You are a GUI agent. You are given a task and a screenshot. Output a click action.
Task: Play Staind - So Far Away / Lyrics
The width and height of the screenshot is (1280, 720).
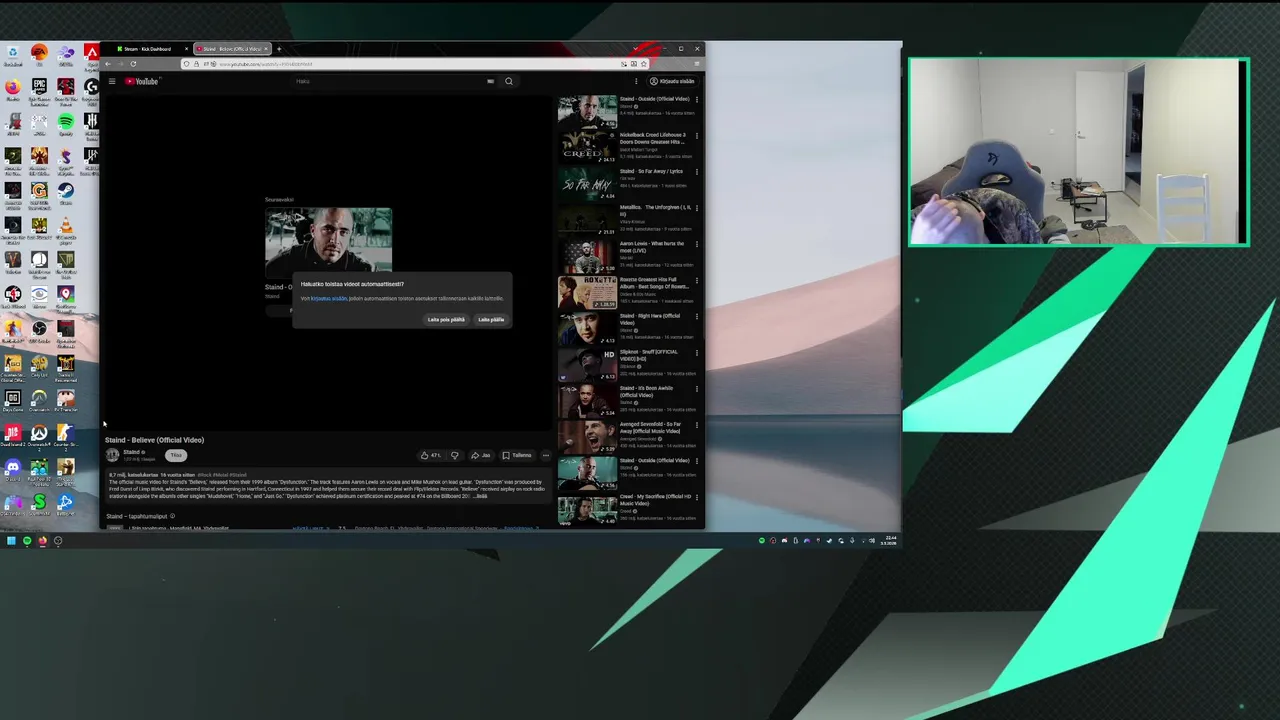(587, 183)
